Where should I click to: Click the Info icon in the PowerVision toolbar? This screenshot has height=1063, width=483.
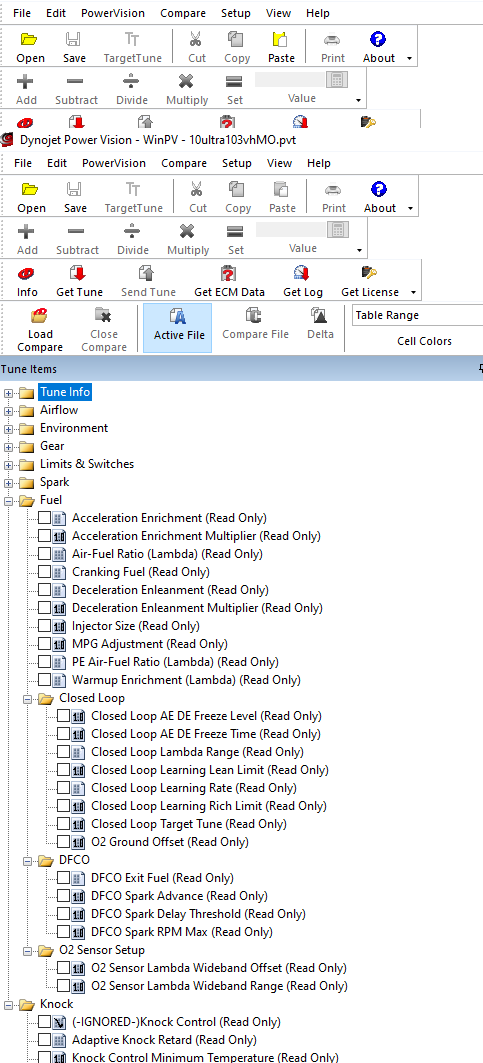pyautogui.click(x=26, y=273)
